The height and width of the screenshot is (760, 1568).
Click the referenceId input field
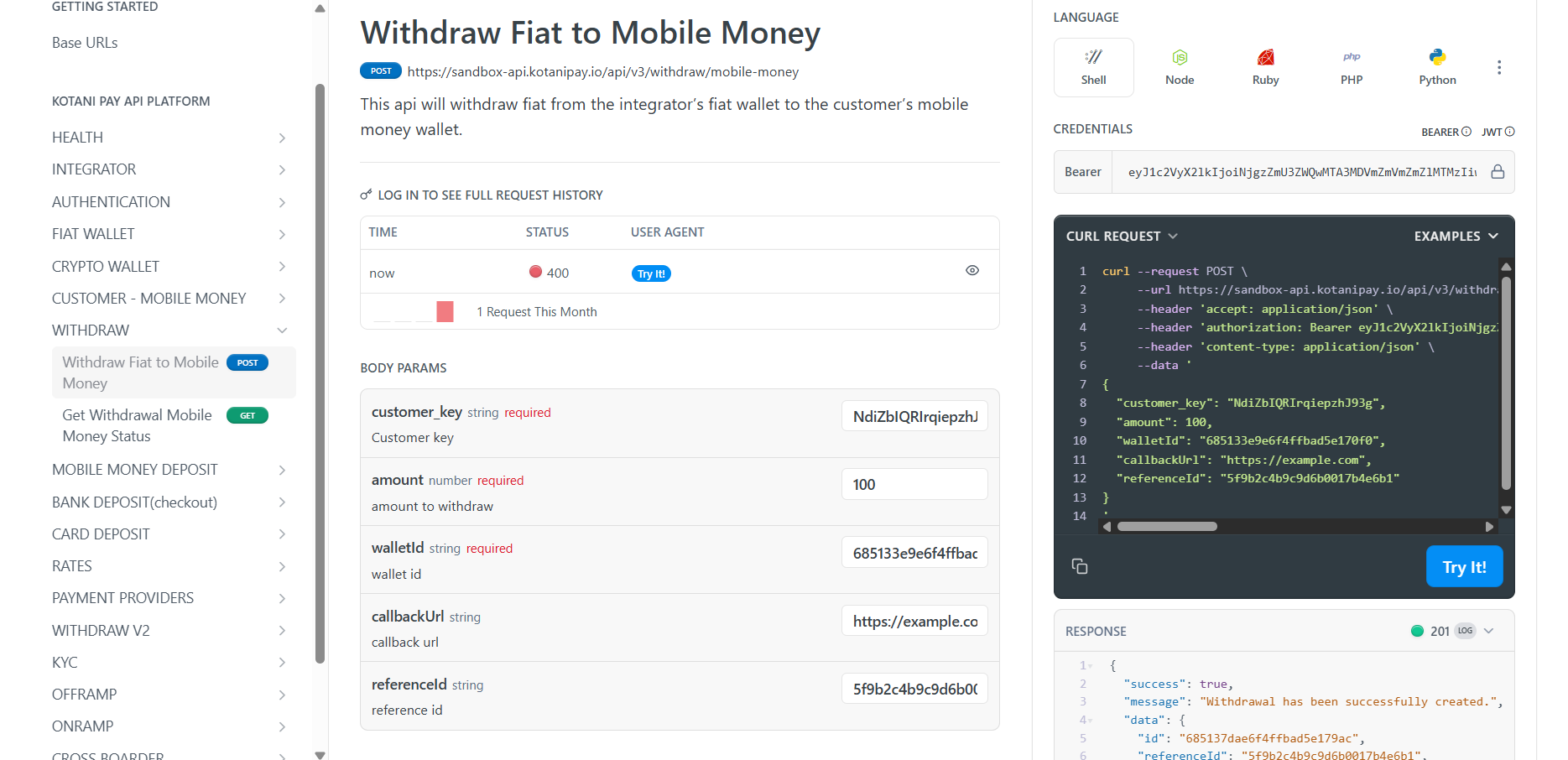[x=914, y=689]
